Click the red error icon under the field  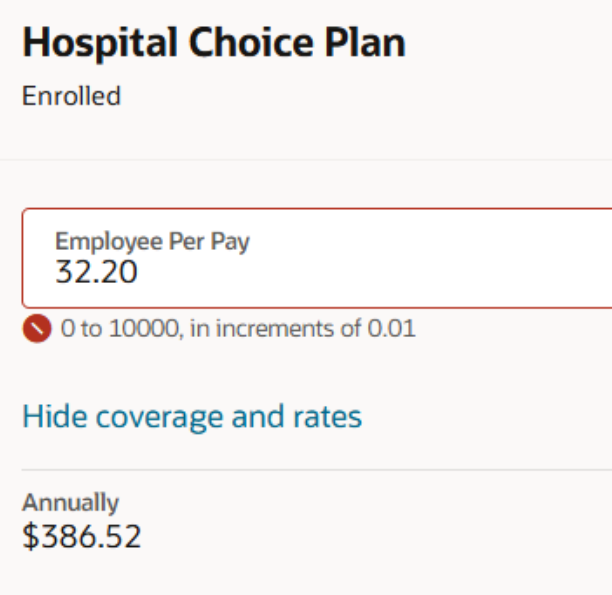click(37, 328)
